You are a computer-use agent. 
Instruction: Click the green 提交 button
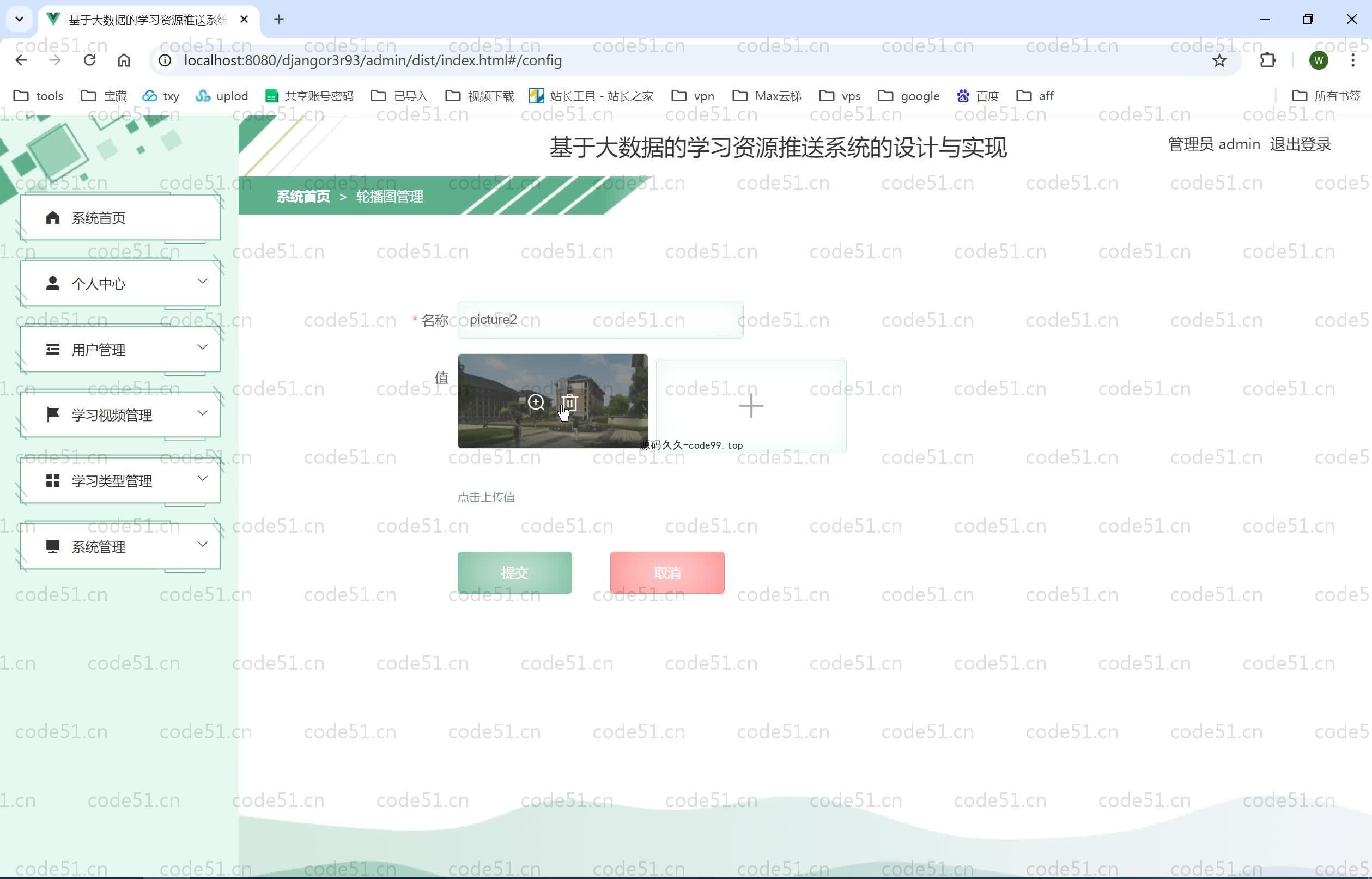pyautogui.click(x=514, y=572)
